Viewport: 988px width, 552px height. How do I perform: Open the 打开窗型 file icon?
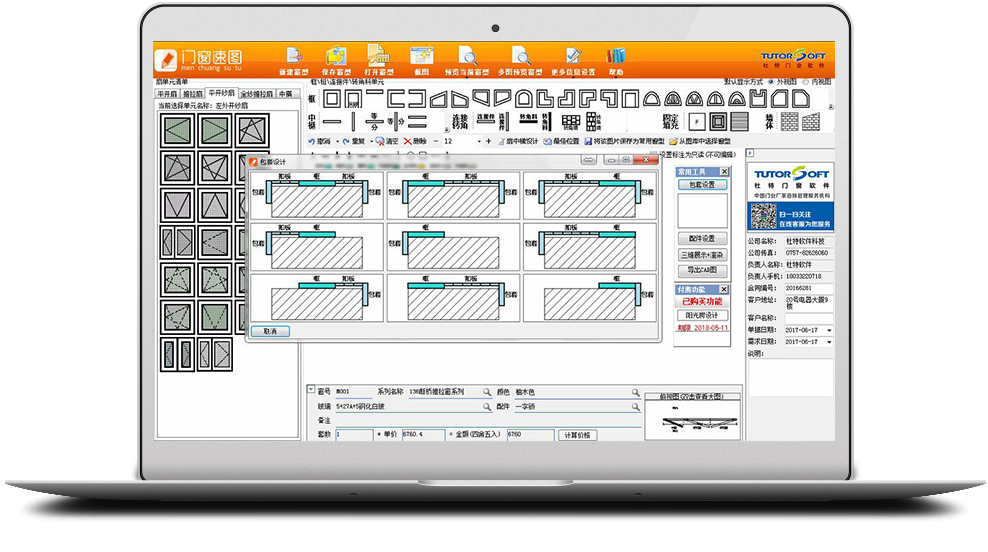(378, 55)
